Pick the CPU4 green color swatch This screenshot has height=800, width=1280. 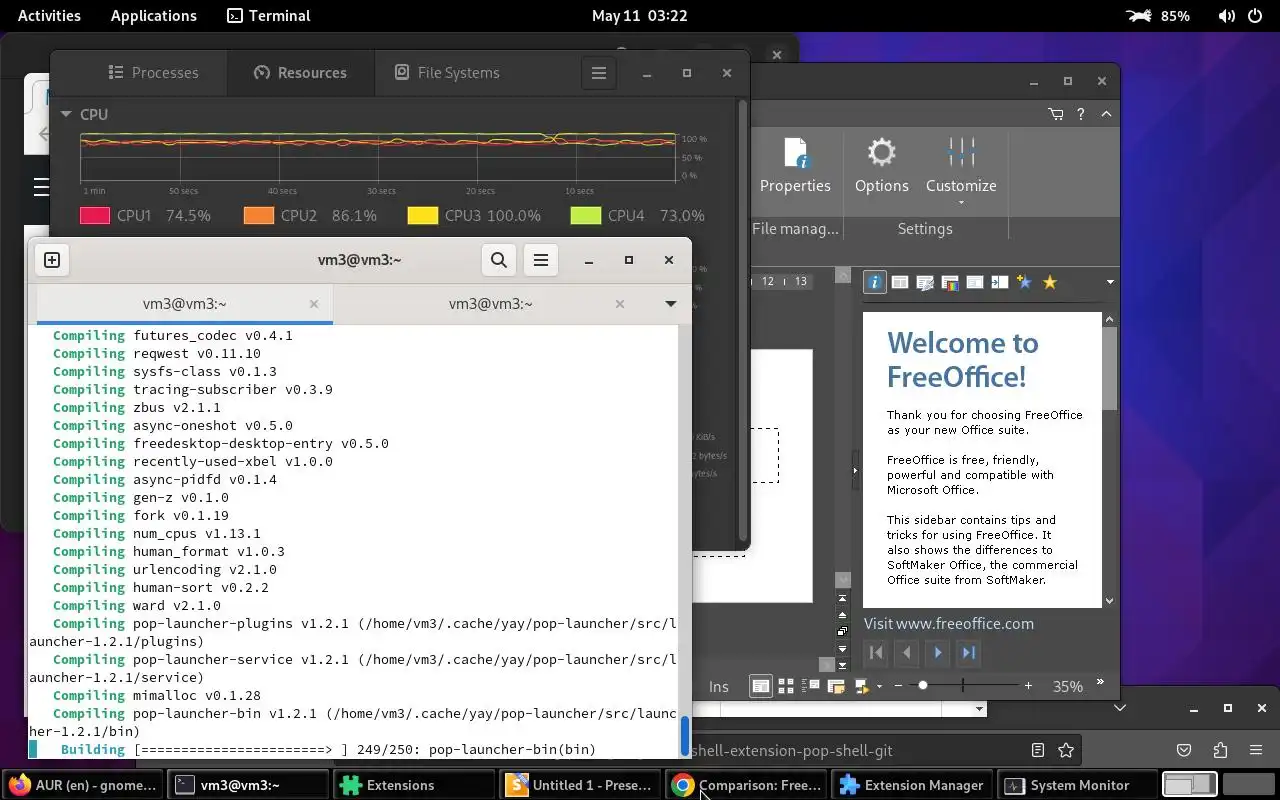coord(586,215)
